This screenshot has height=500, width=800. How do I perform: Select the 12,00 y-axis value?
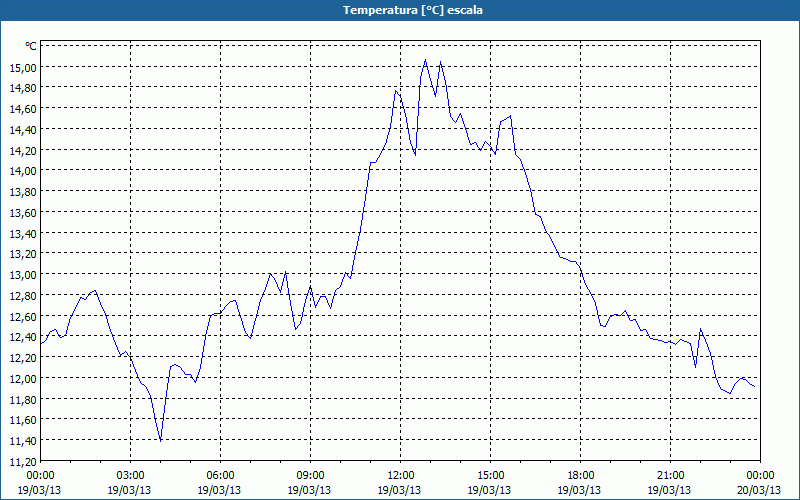pos(23,378)
